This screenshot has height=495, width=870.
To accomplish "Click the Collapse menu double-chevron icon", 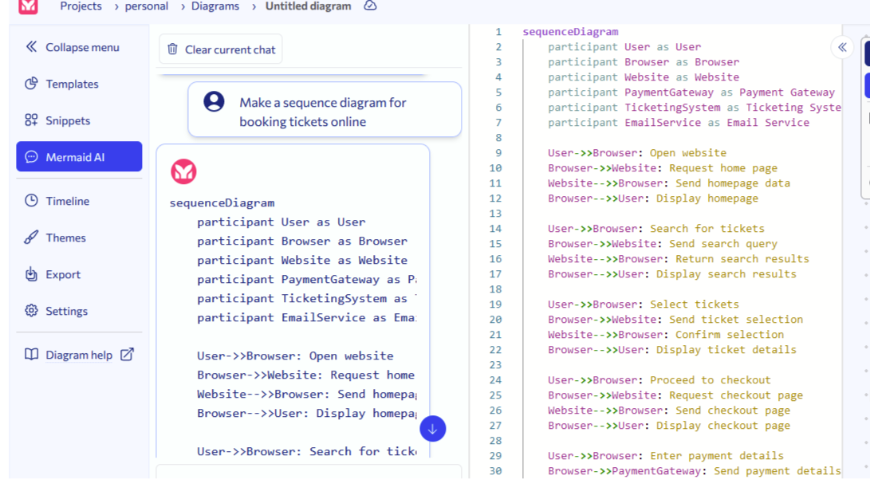I will tap(31, 47).
